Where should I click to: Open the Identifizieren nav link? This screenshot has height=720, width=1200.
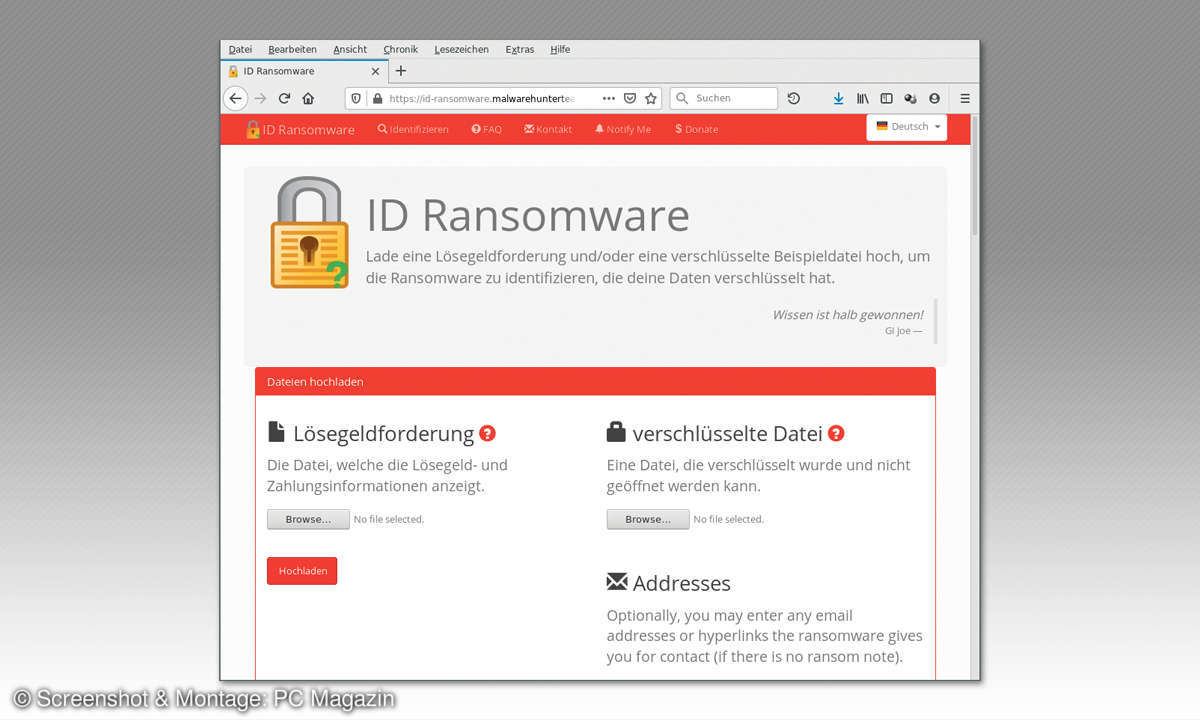pos(413,129)
